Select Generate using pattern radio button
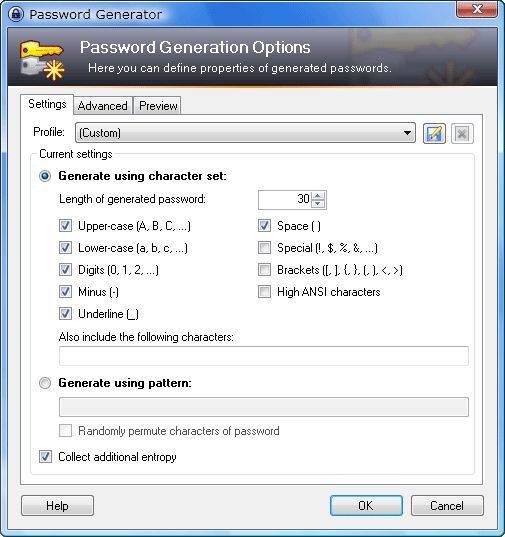Image resolution: width=505 pixels, height=537 pixels. (x=45, y=383)
